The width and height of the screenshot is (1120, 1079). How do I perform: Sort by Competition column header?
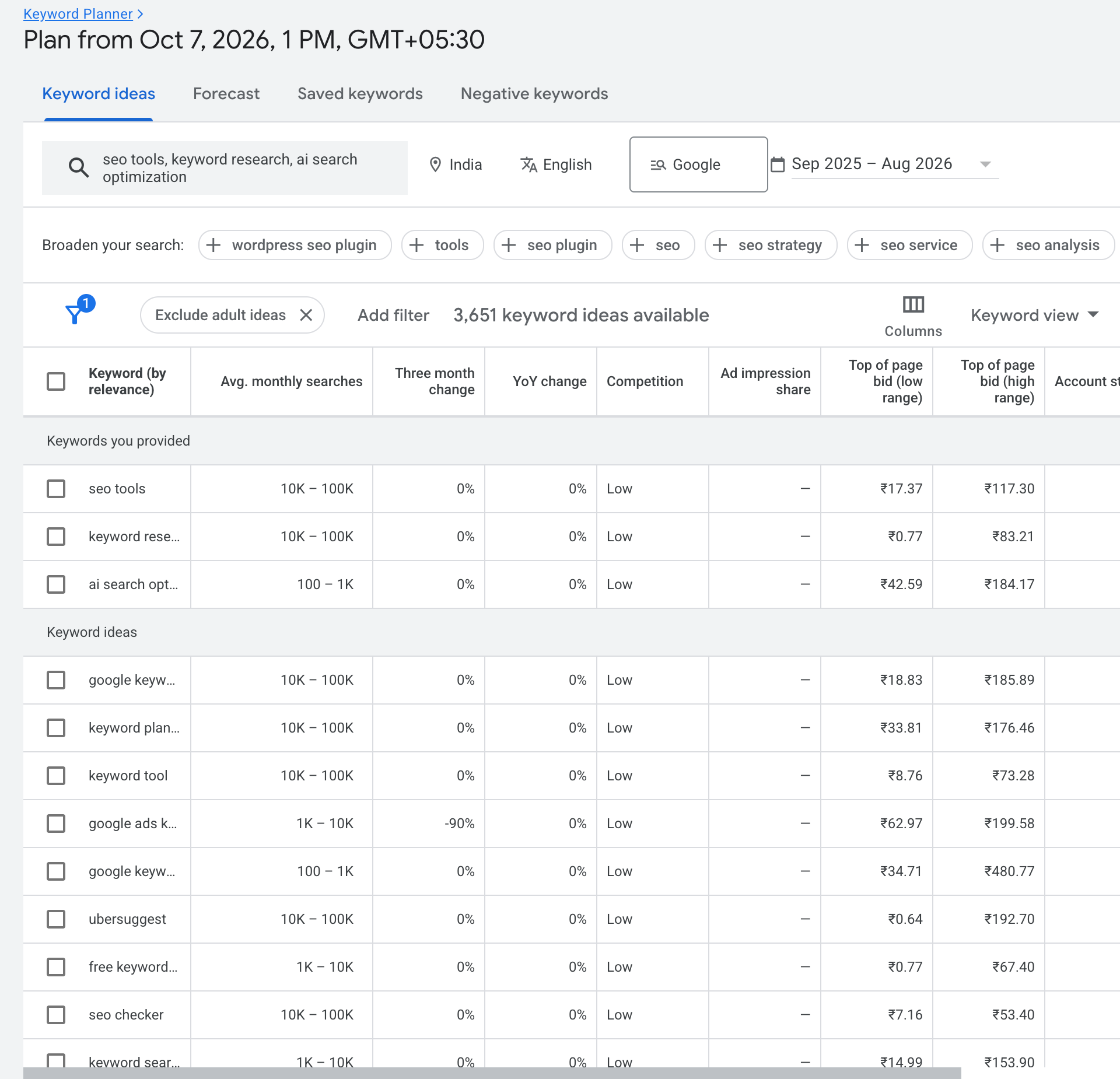(645, 381)
